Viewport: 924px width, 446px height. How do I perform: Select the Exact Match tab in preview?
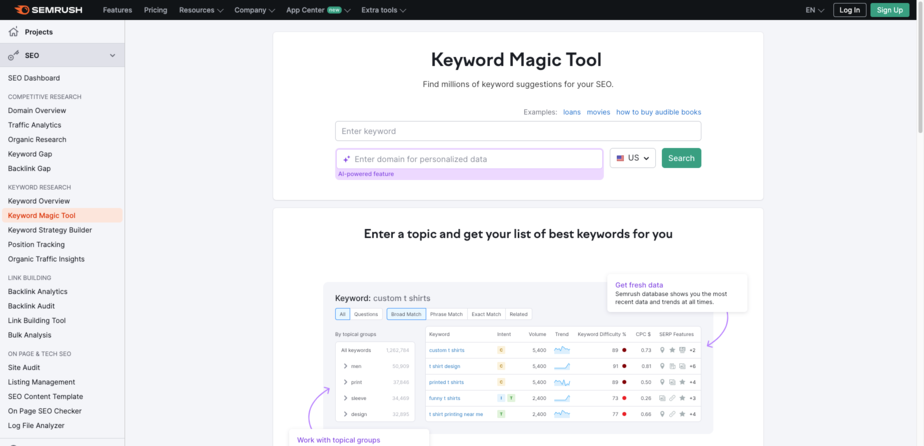pos(486,314)
